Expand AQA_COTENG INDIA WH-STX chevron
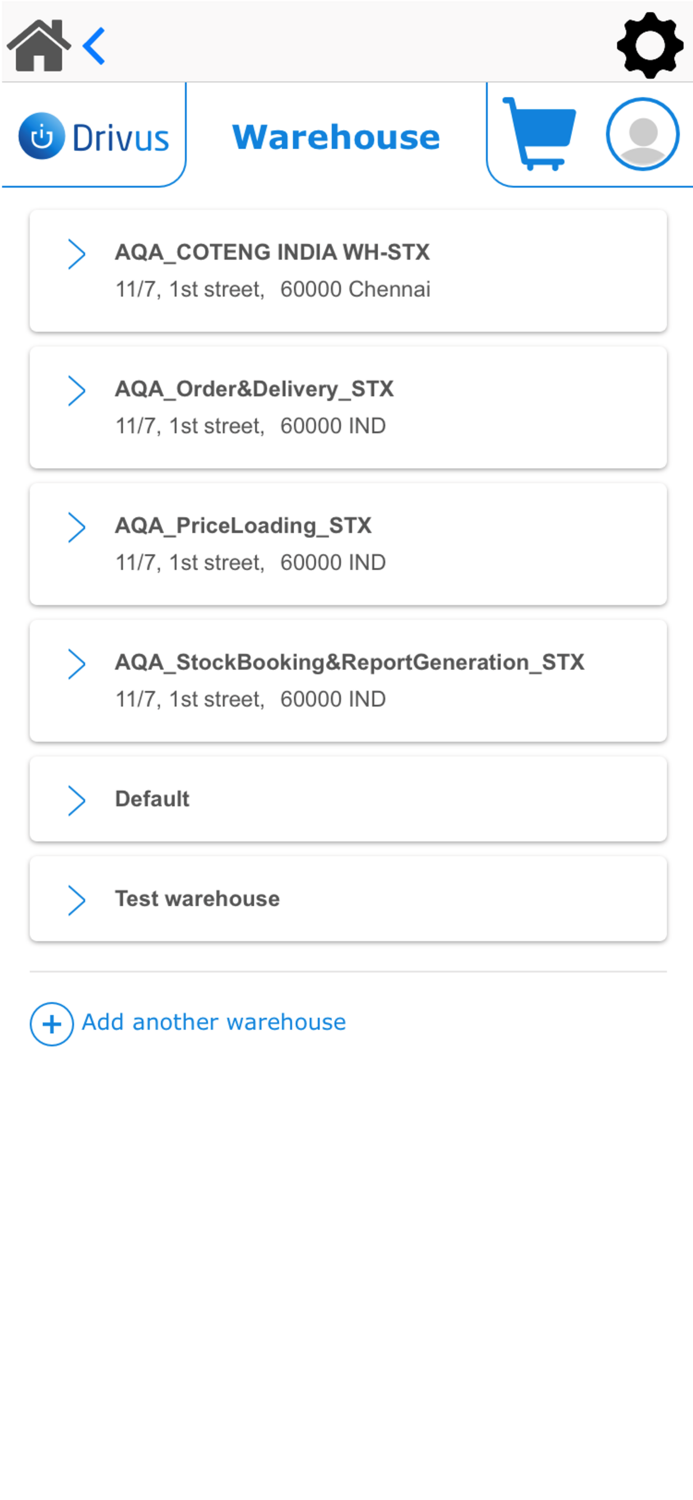The image size is (693, 1500). [x=76, y=254]
